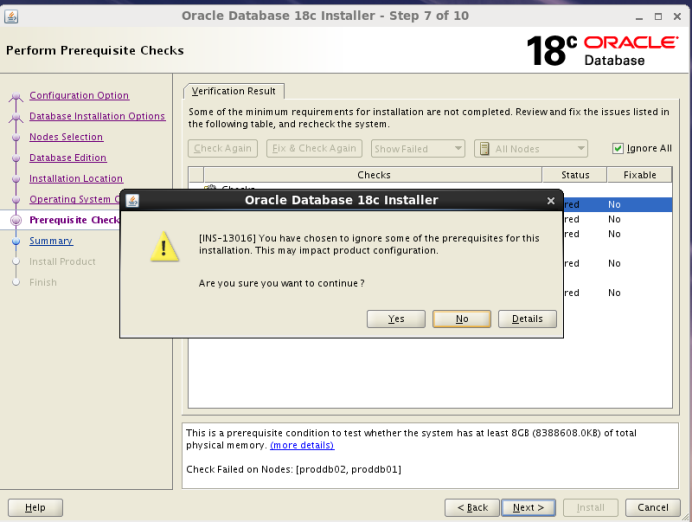The height and width of the screenshot is (522, 692).
Task: Click the Next > button
Action: [x=528, y=507]
